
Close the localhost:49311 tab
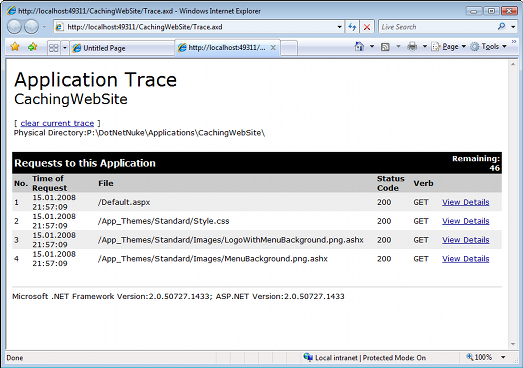(x=273, y=48)
